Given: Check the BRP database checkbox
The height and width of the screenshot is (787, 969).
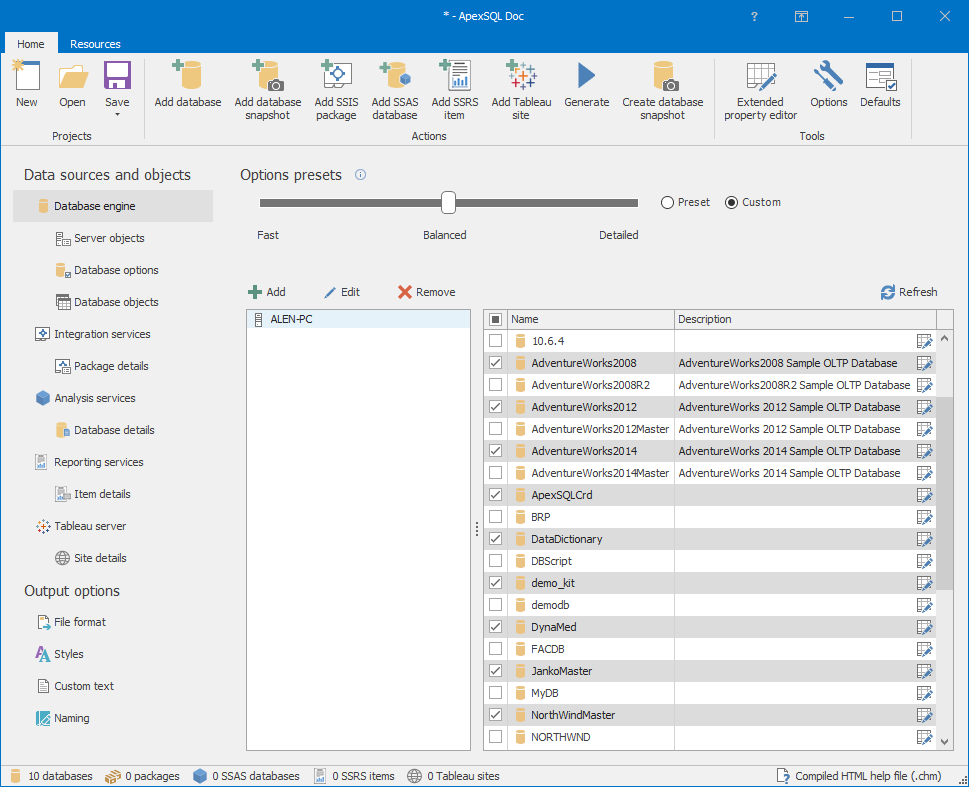Looking at the screenshot, I should (x=496, y=517).
